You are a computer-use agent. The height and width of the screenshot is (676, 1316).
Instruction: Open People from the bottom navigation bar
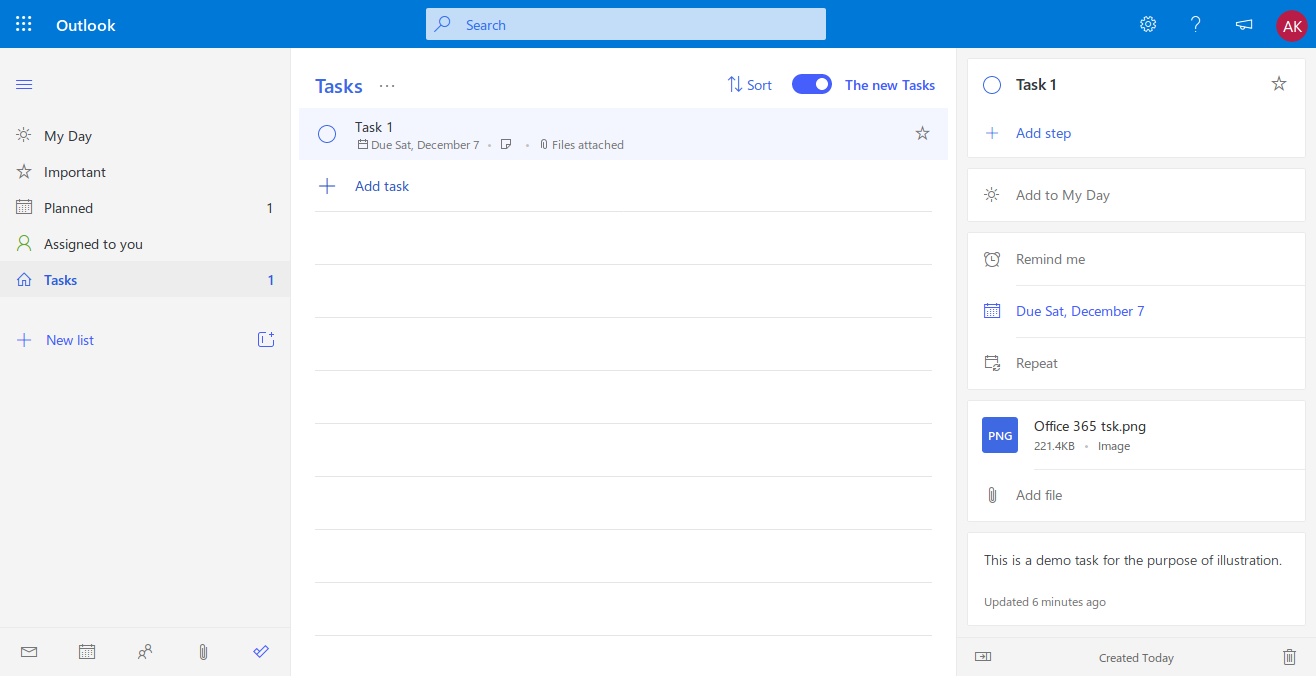pyautogui.click(x=145, y=652)
